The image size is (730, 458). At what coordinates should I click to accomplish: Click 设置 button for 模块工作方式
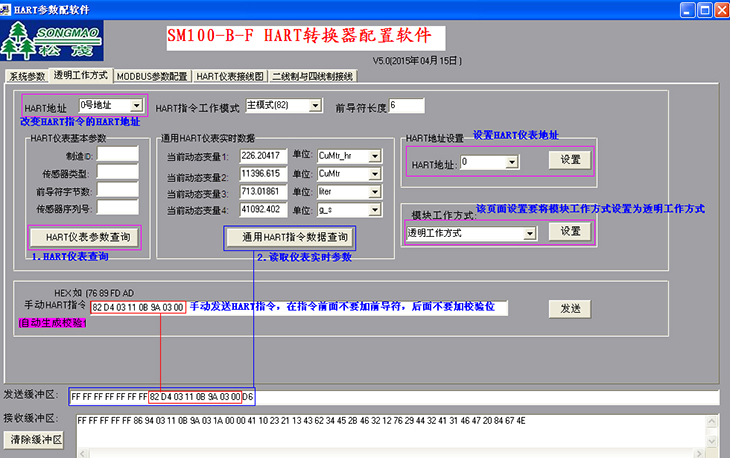pos(570,231)
